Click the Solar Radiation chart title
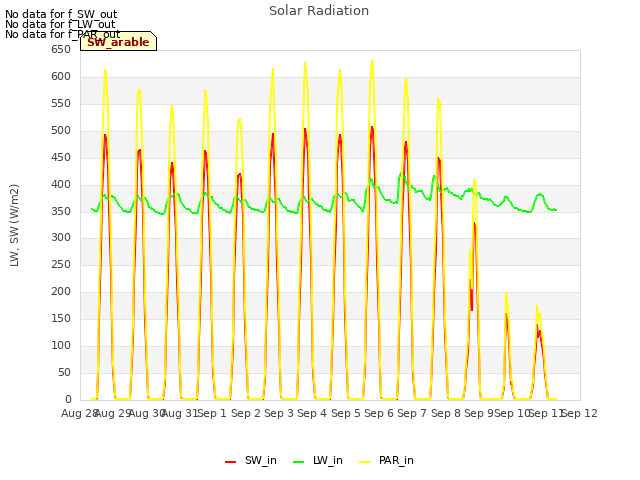 pyautogui.click(x=319, y=11)
